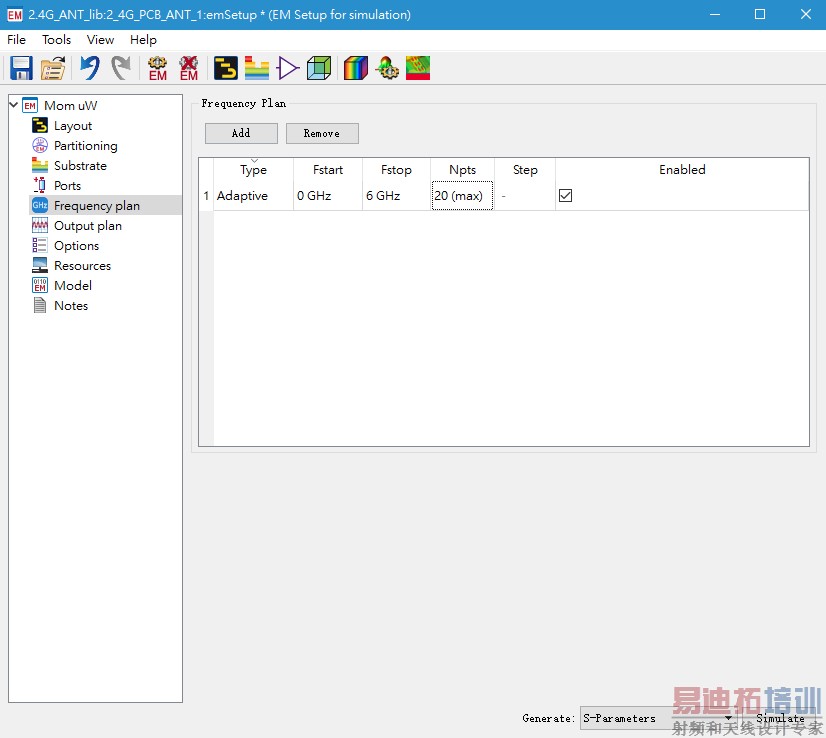This screenshot has width=826, height=738.
Task: Open the Tools menu
Action: 56,40
